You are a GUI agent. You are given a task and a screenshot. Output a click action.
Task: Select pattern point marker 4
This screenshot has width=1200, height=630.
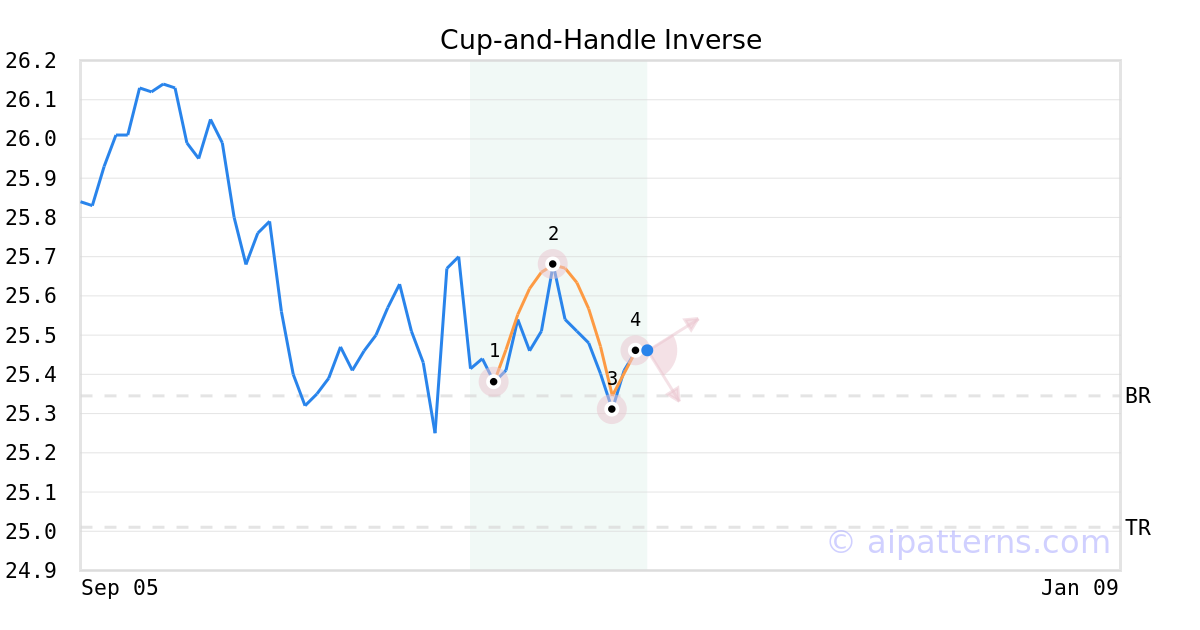[635, 350]
